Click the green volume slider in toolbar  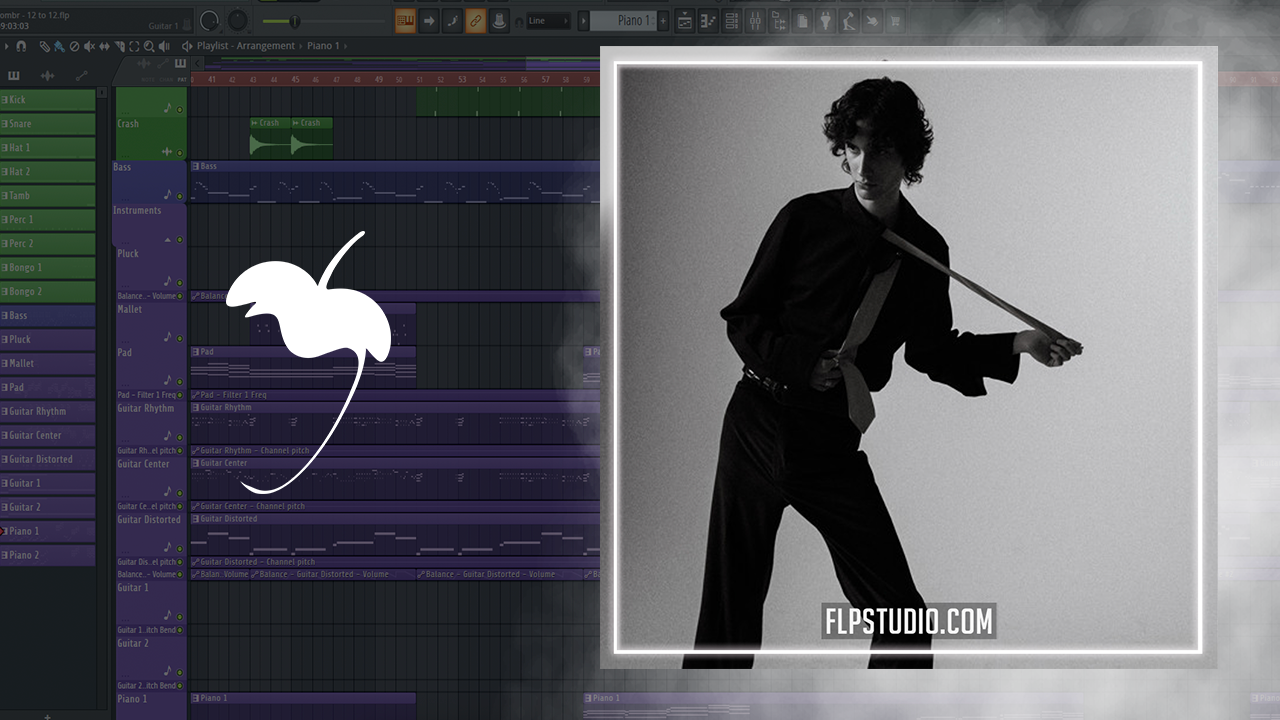(294, 21)
